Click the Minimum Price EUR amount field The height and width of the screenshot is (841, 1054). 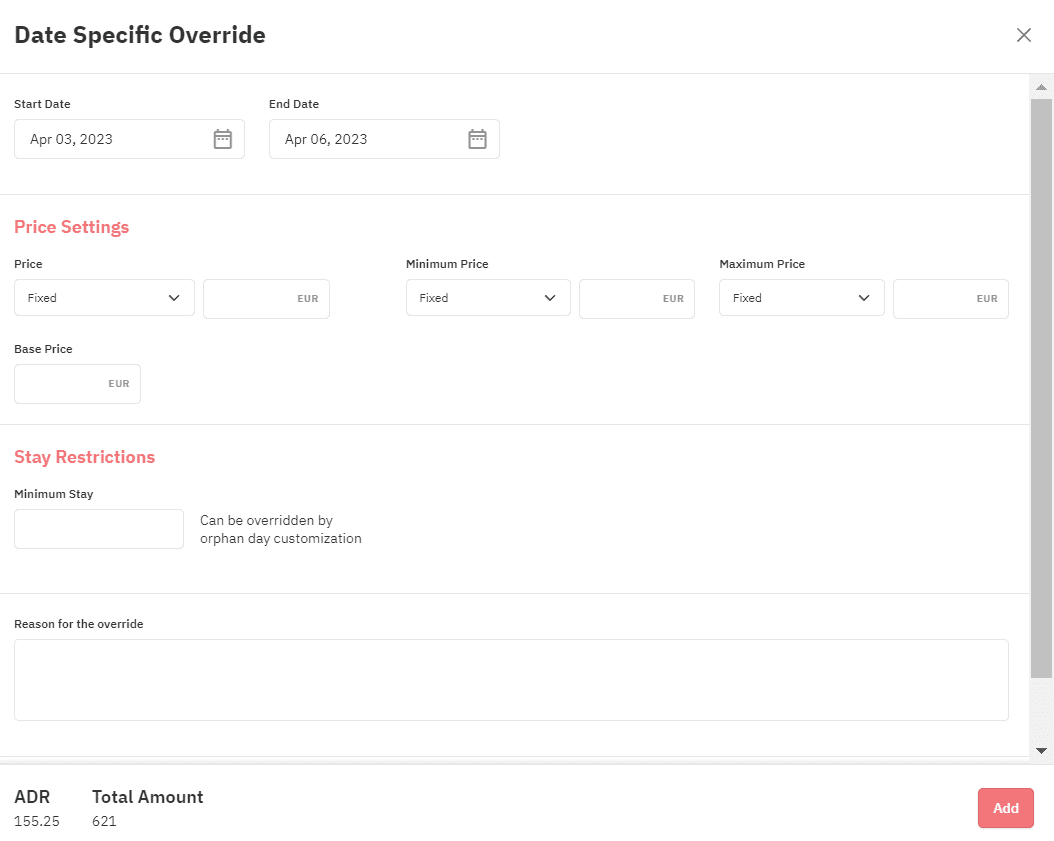pyautogui.click(x=637, y=298)
